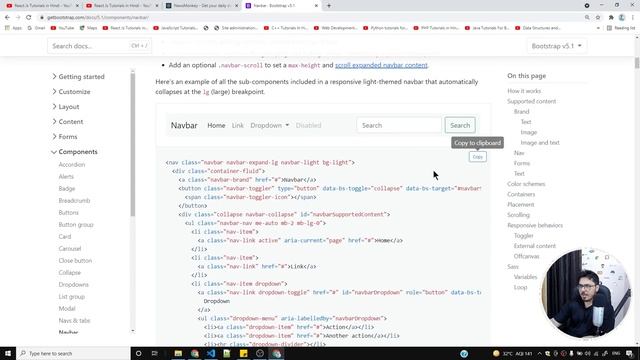This screenshot has width=640, height=360.
Task: Click Link in the example navbar
Action: (x=238, y=125)
